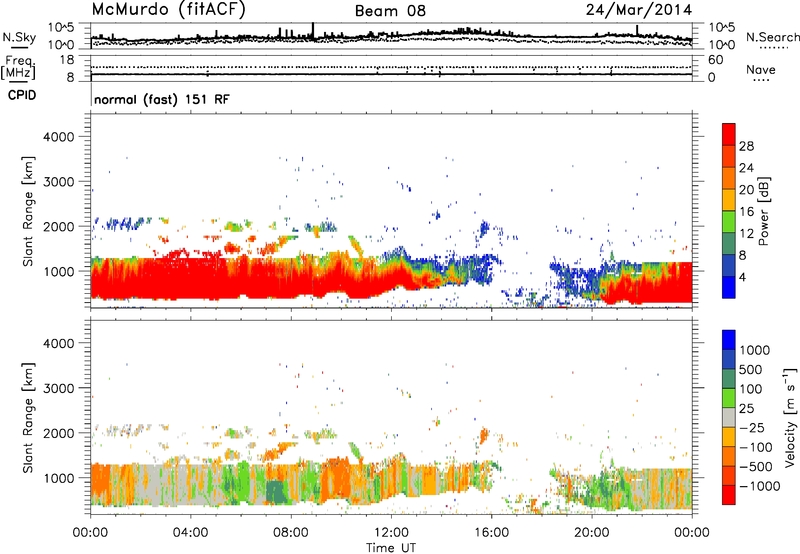This screenshot has width=800, height=554.
Task: Click the '16:00' time axis label
Action: click(x=491, y=533)
